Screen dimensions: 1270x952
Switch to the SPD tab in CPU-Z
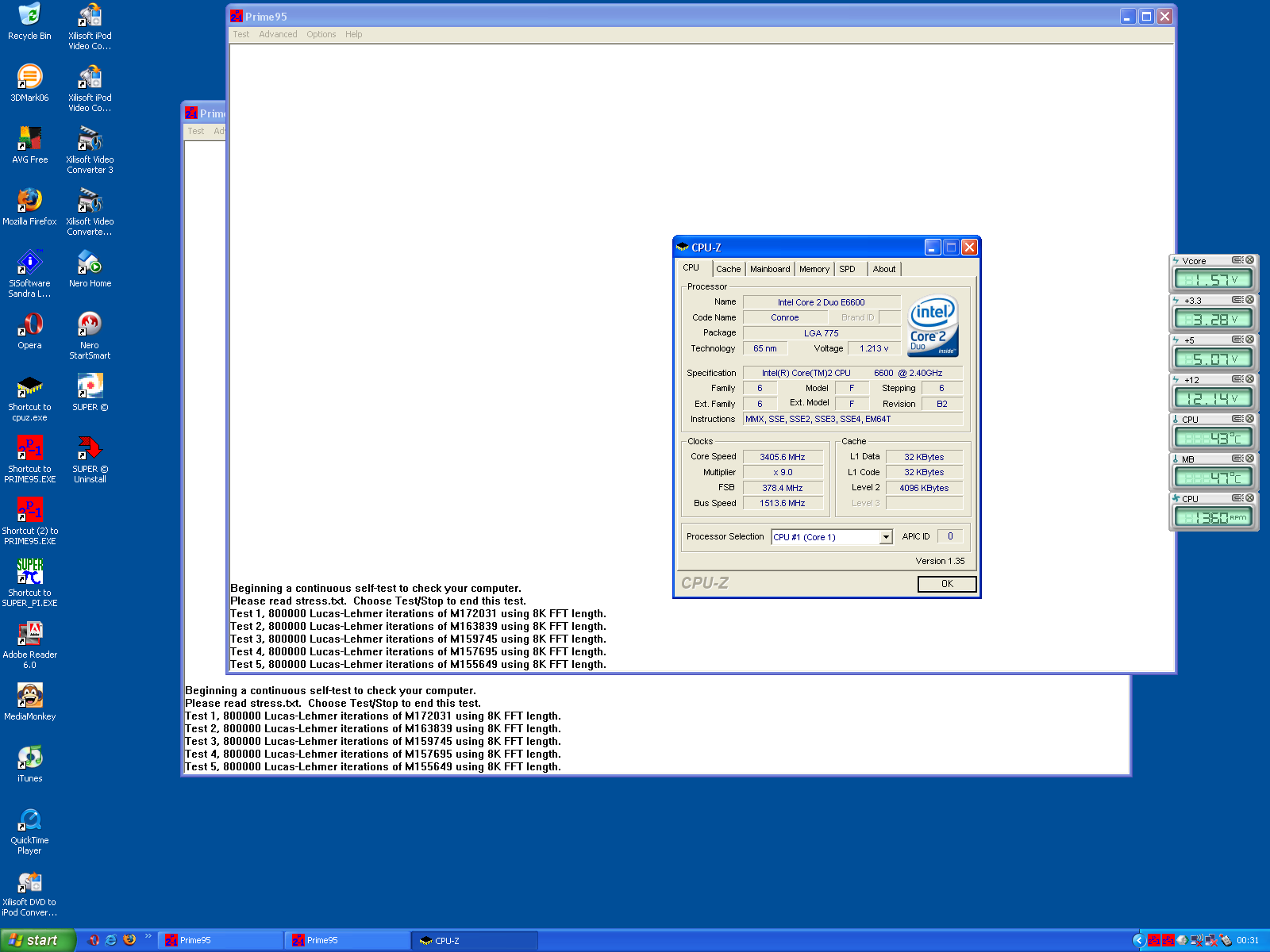click(x=848, y=269)
